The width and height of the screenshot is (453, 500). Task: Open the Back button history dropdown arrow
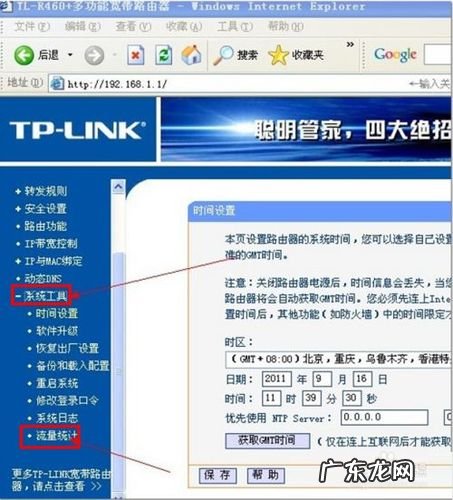pos(70,55)
